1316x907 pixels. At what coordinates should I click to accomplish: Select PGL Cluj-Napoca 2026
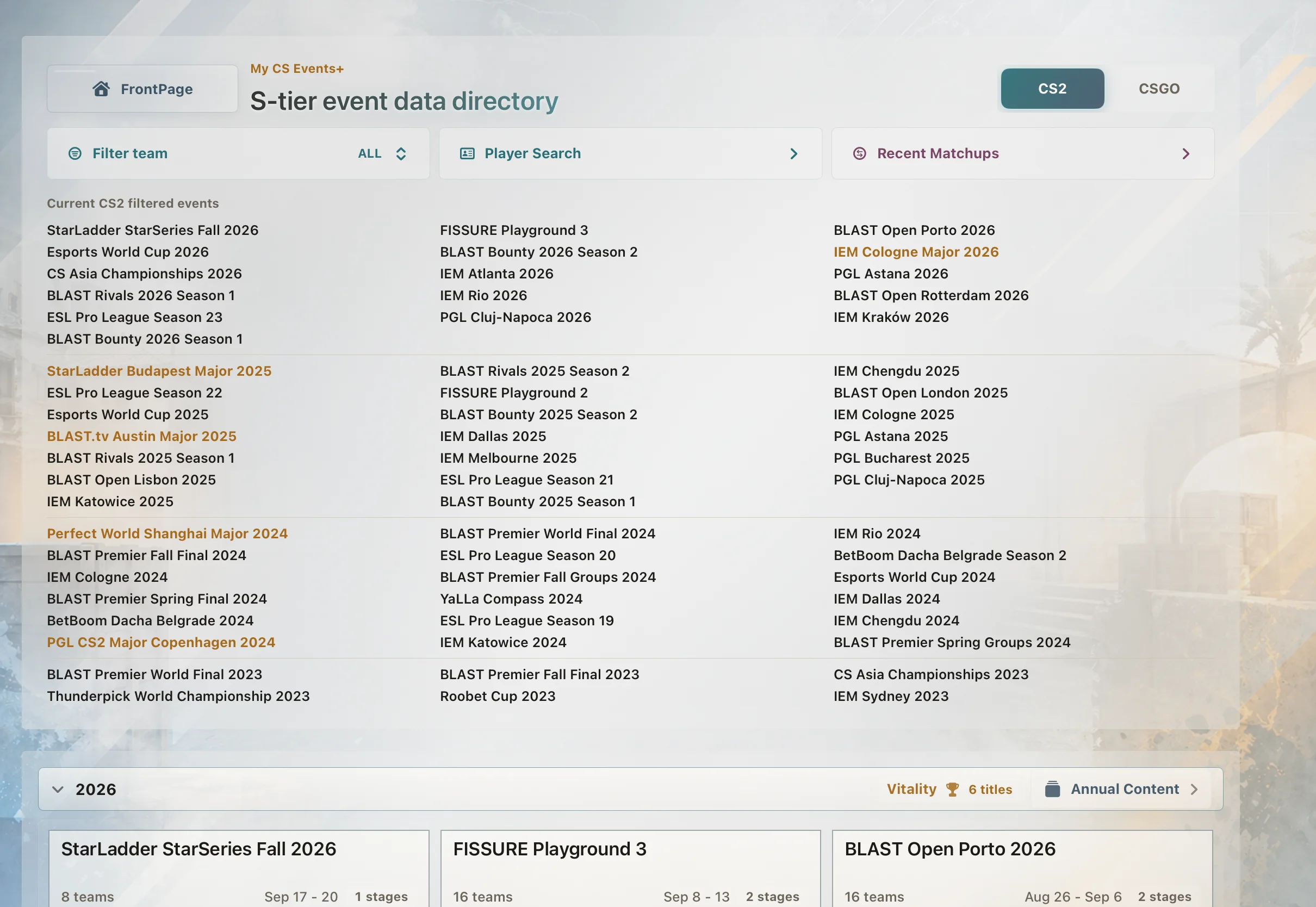[516, 317]
